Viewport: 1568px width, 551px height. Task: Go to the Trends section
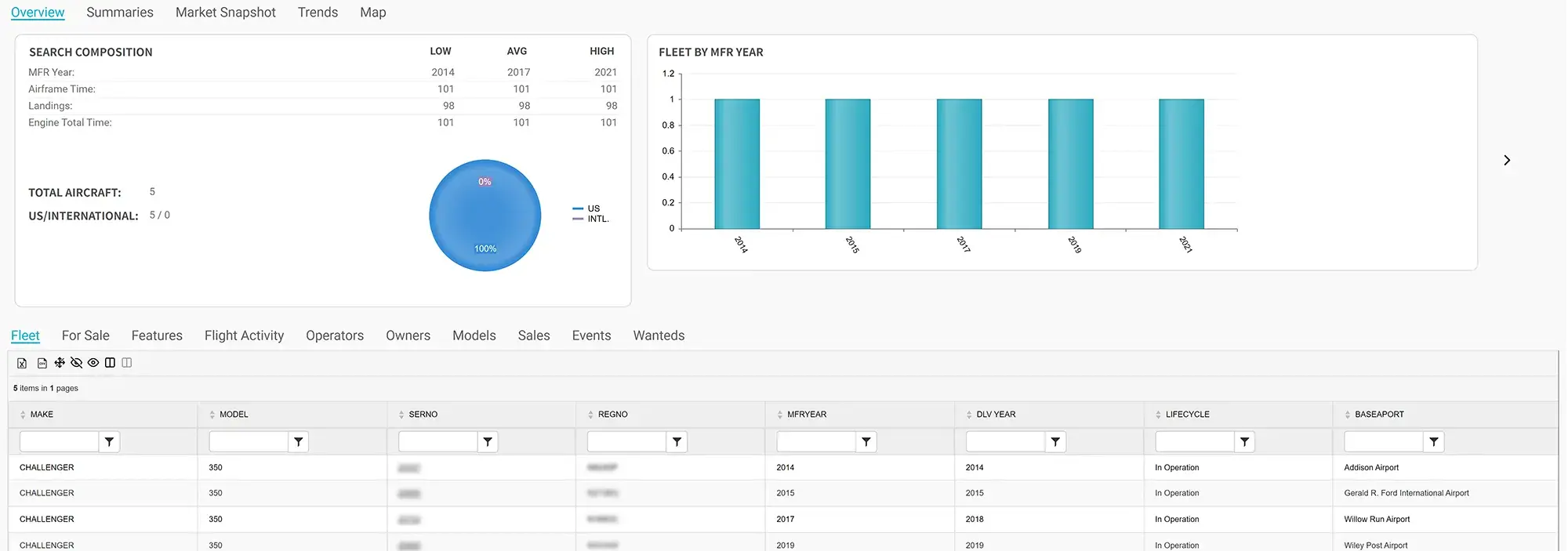point(318,13)
